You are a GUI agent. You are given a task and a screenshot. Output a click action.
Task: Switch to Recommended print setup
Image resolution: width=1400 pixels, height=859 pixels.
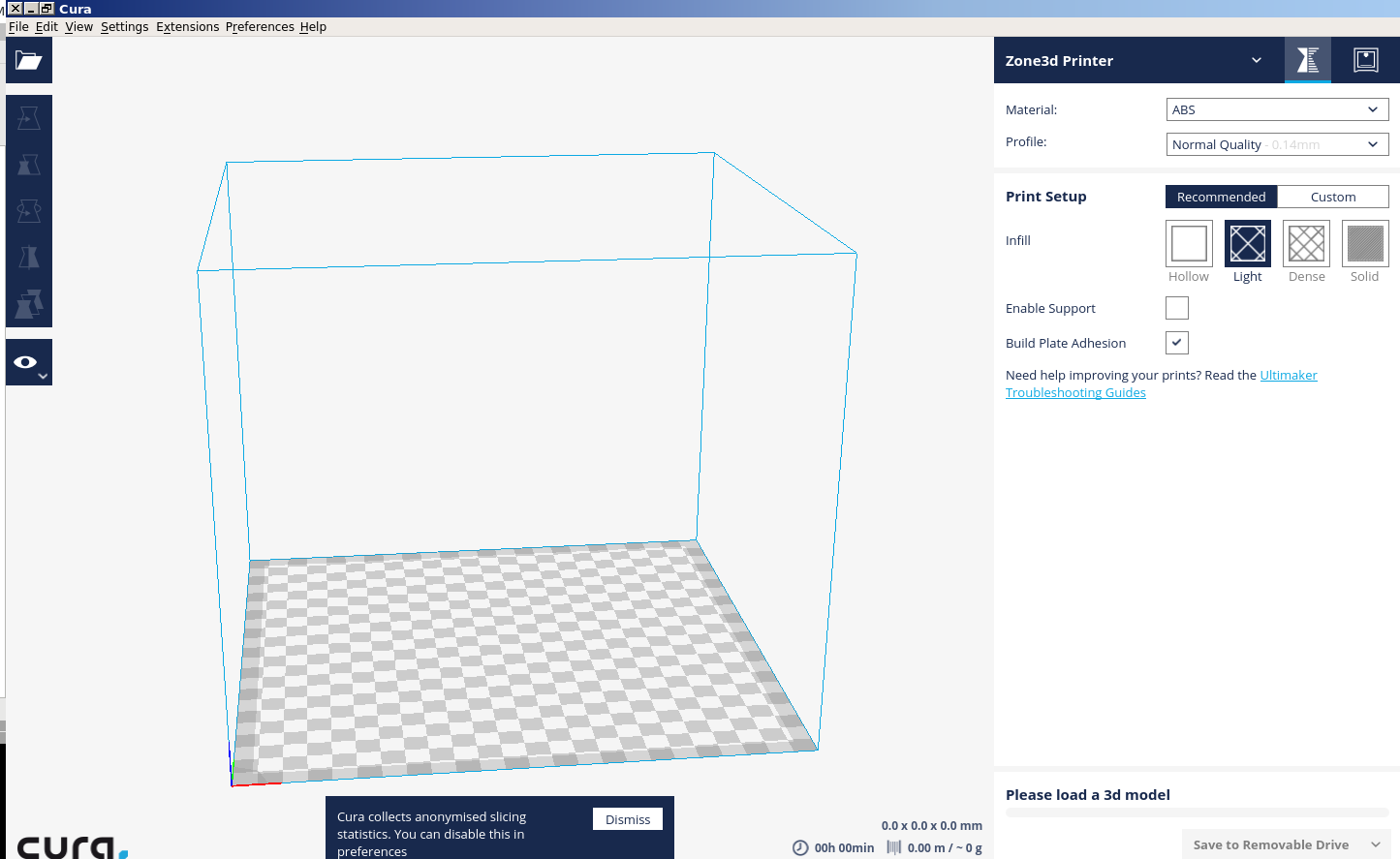[1221, 197]
